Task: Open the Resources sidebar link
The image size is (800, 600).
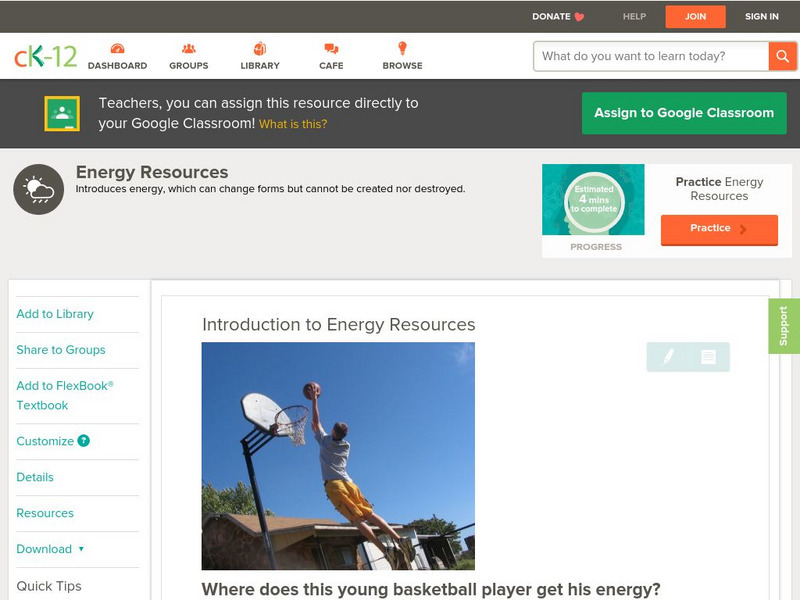Action: point(45,513)
